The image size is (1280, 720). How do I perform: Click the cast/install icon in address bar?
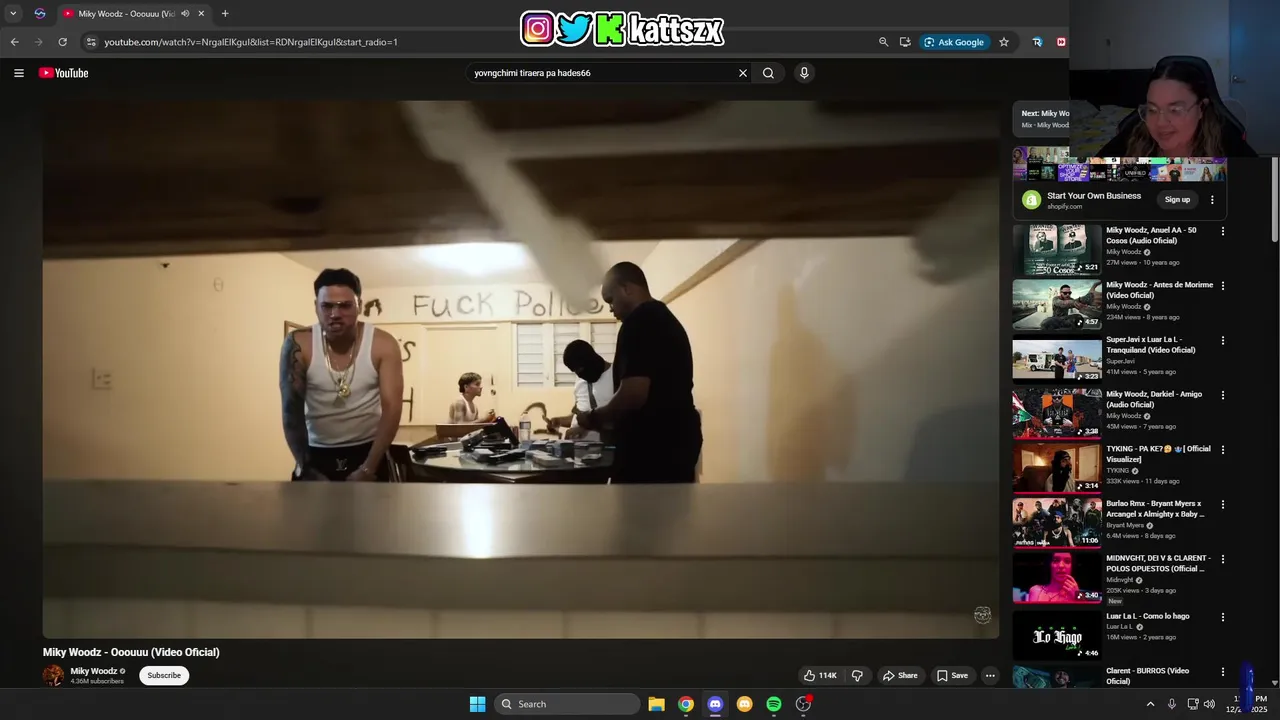[x=905, y=42]
